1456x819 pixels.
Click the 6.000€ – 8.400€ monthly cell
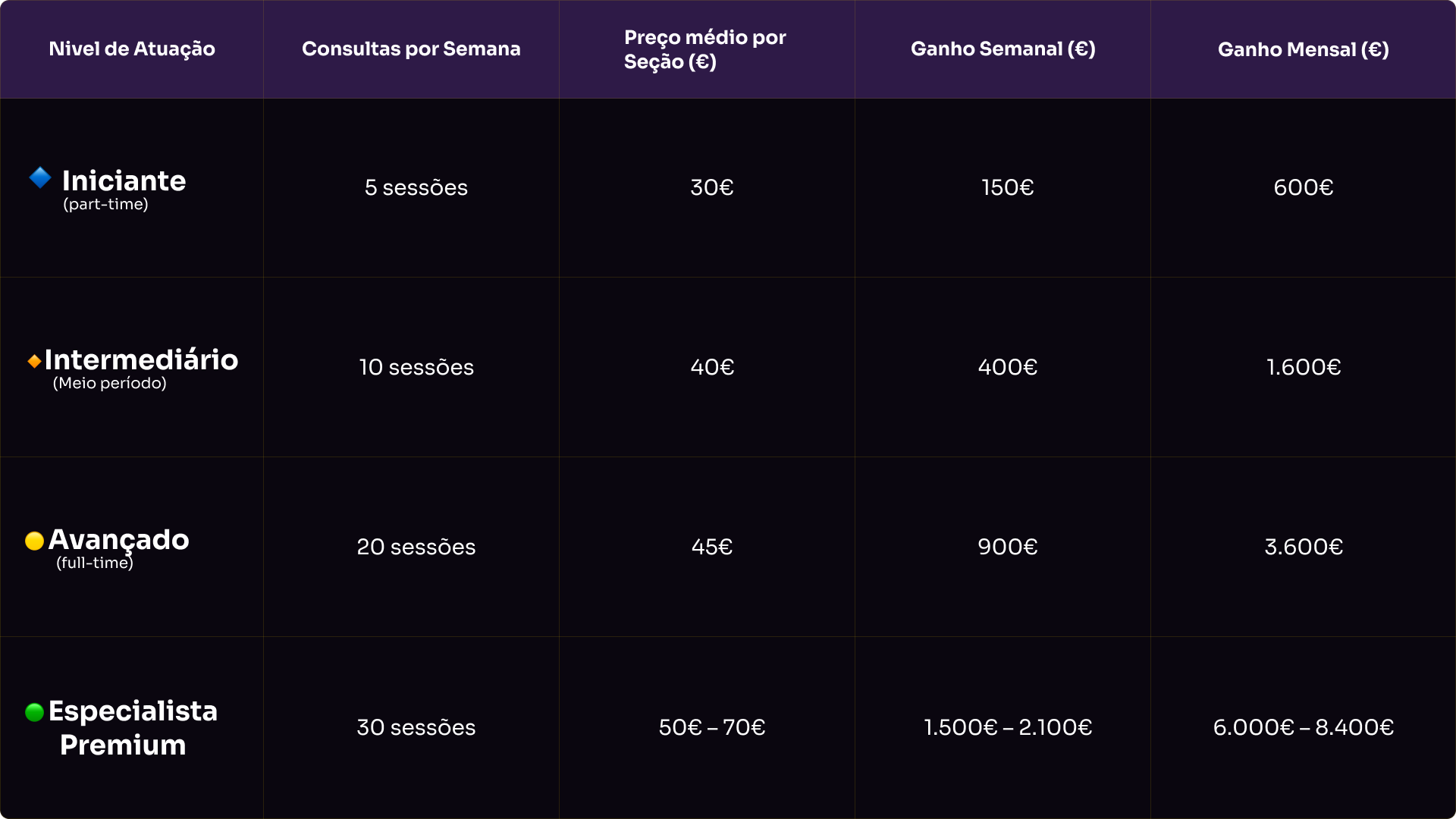tap(1304, 727)
